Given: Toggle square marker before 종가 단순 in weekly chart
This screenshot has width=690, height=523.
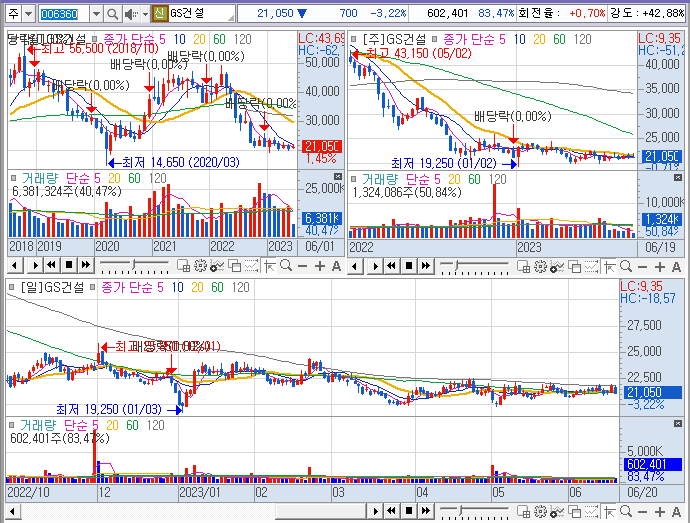Looking at the screenshot, I should [x=434, y=40].
